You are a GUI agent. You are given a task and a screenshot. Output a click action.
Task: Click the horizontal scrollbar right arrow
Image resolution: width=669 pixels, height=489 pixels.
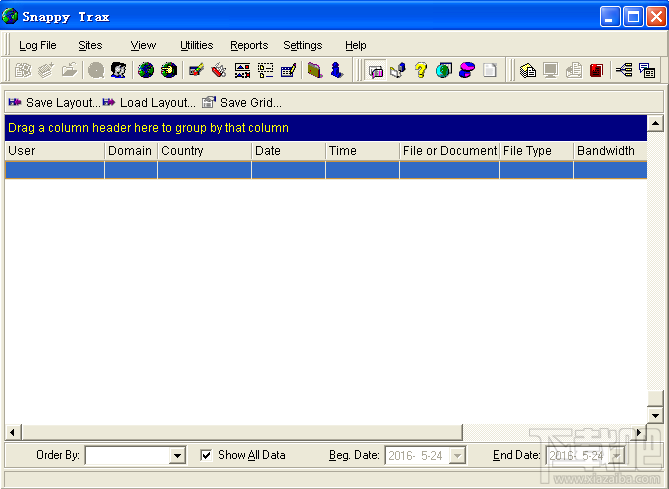pyautogui.click(x=639, y=433)
